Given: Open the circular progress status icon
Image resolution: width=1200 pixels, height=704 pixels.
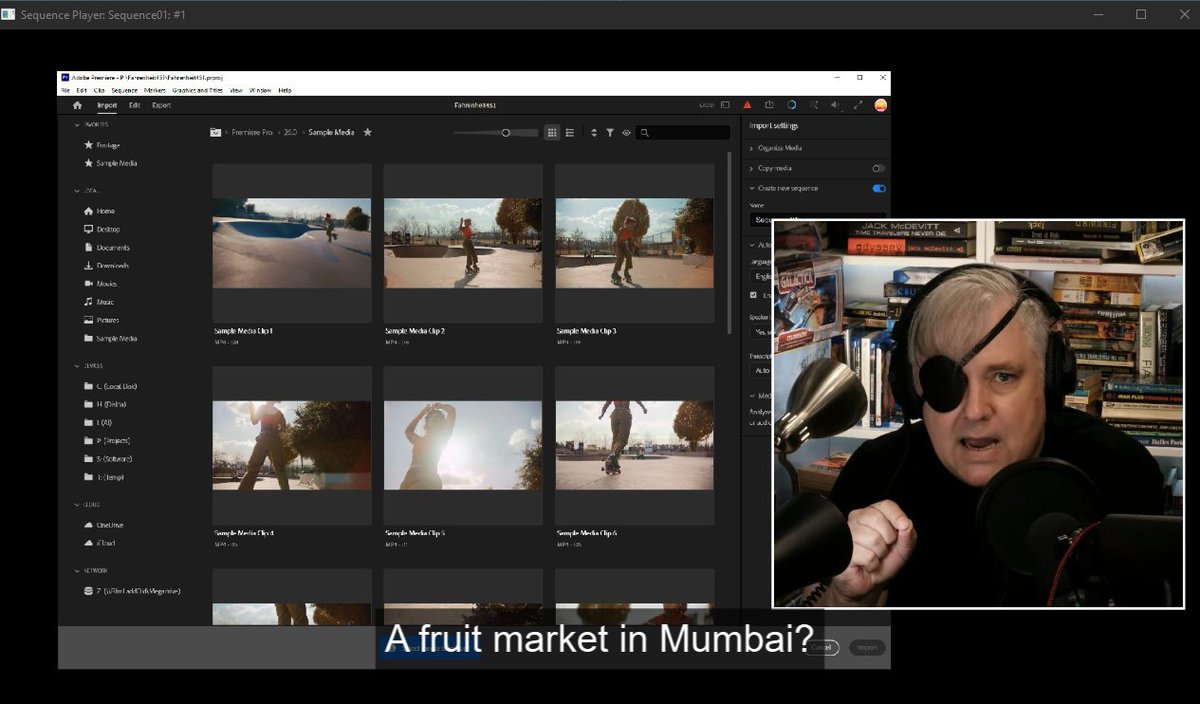Looking at the screenshot, I should (x=792, y=105).
